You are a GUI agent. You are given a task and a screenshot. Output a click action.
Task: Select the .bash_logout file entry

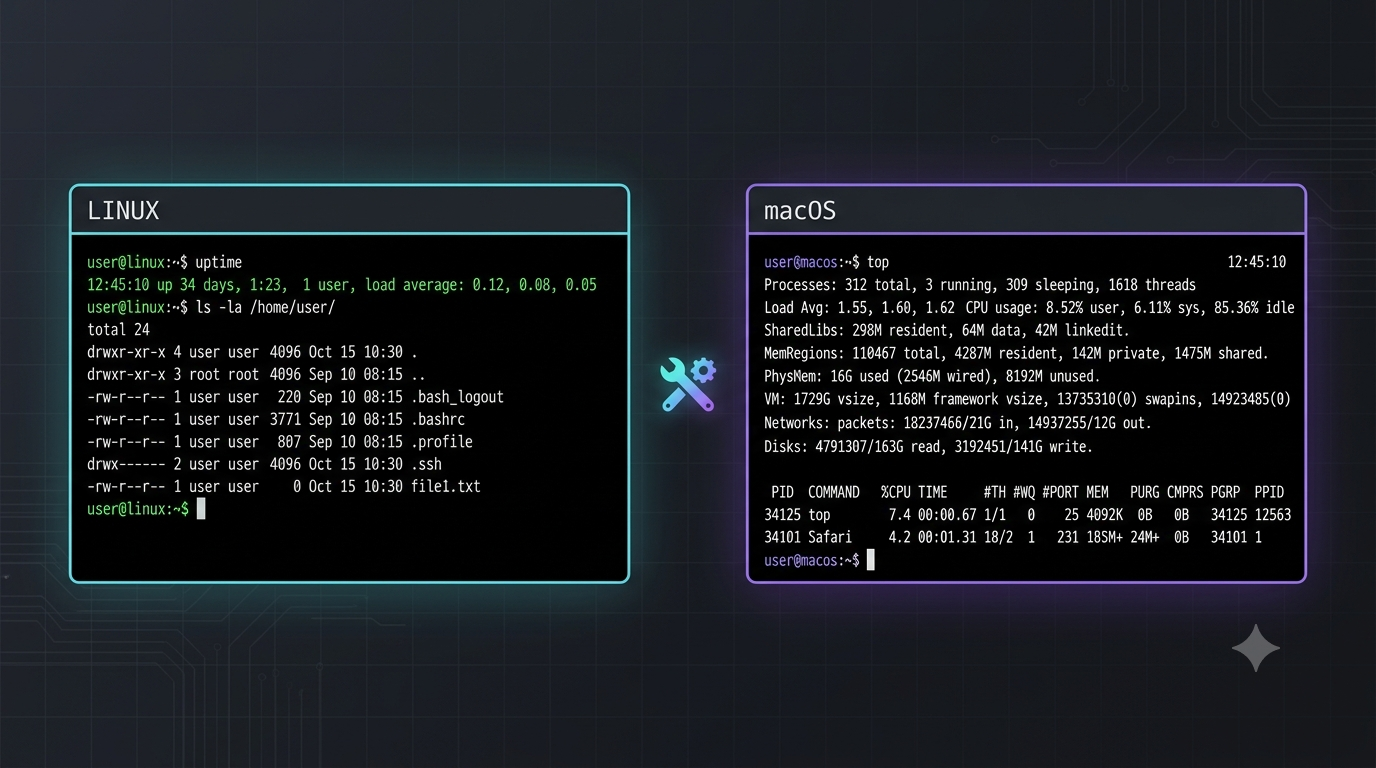tap(296, 397)
